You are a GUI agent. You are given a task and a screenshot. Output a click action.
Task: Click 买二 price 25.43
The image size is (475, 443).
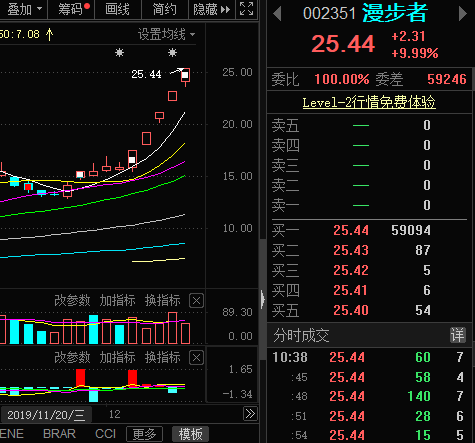(x=351, y=250)
